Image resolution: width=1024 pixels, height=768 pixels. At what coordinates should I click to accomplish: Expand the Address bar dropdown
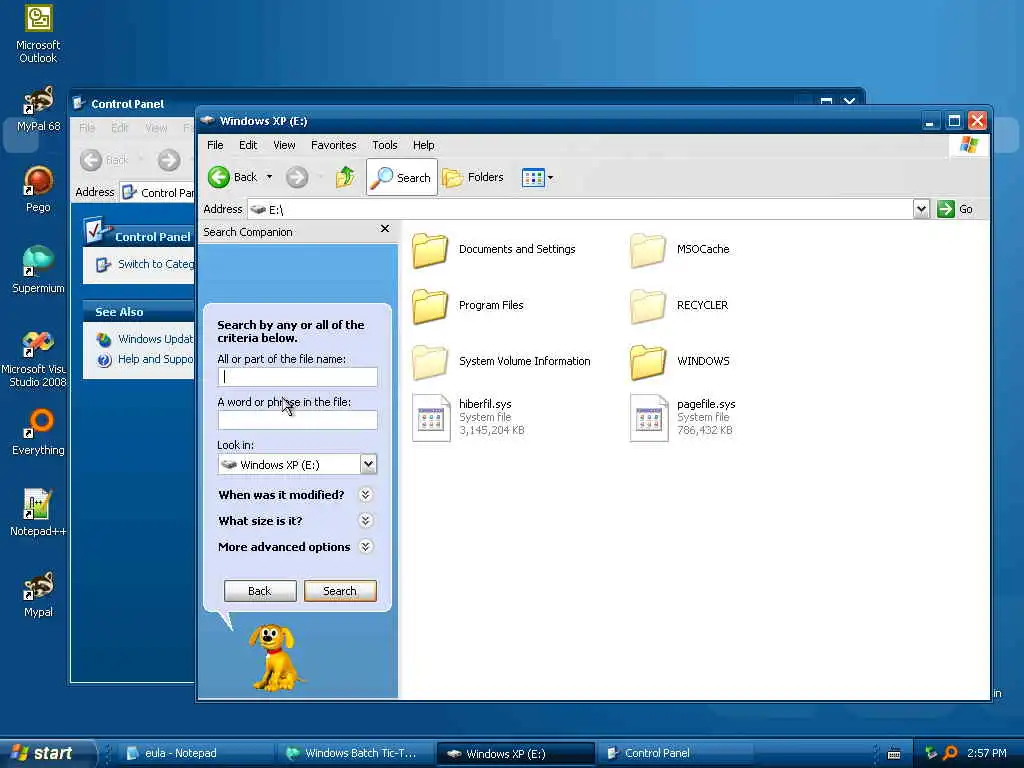tap(921, 209)
